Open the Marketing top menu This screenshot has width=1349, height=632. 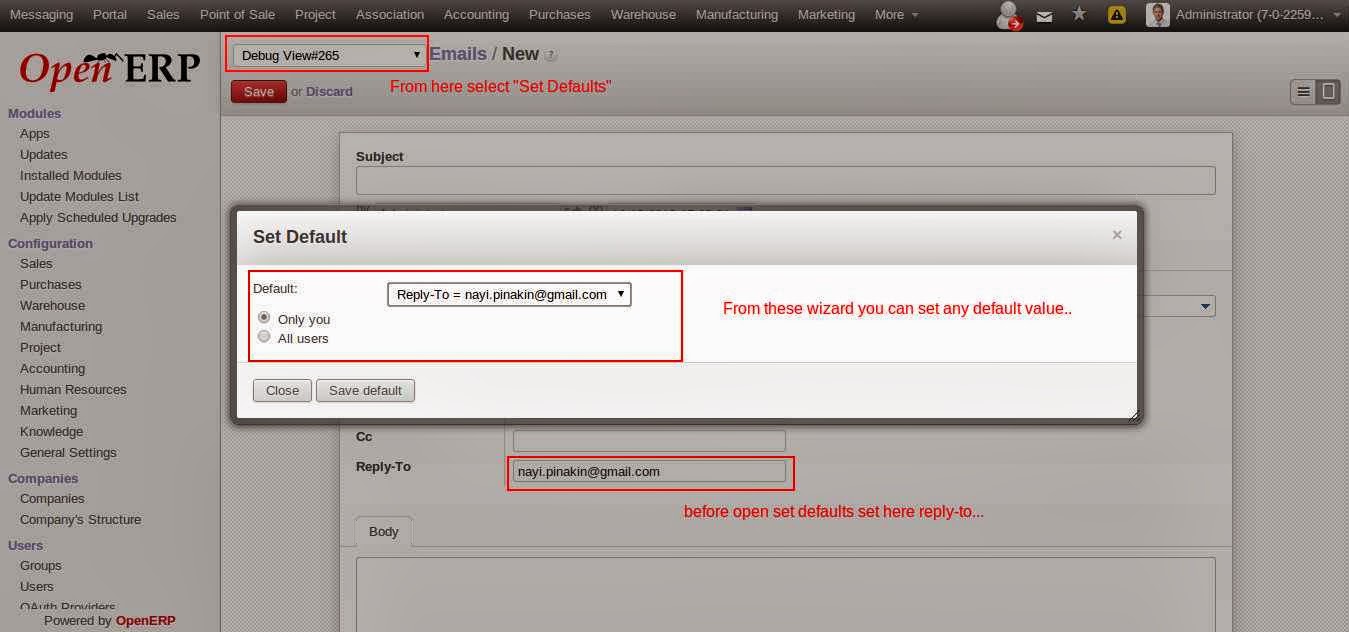click(x=826, y=15)
